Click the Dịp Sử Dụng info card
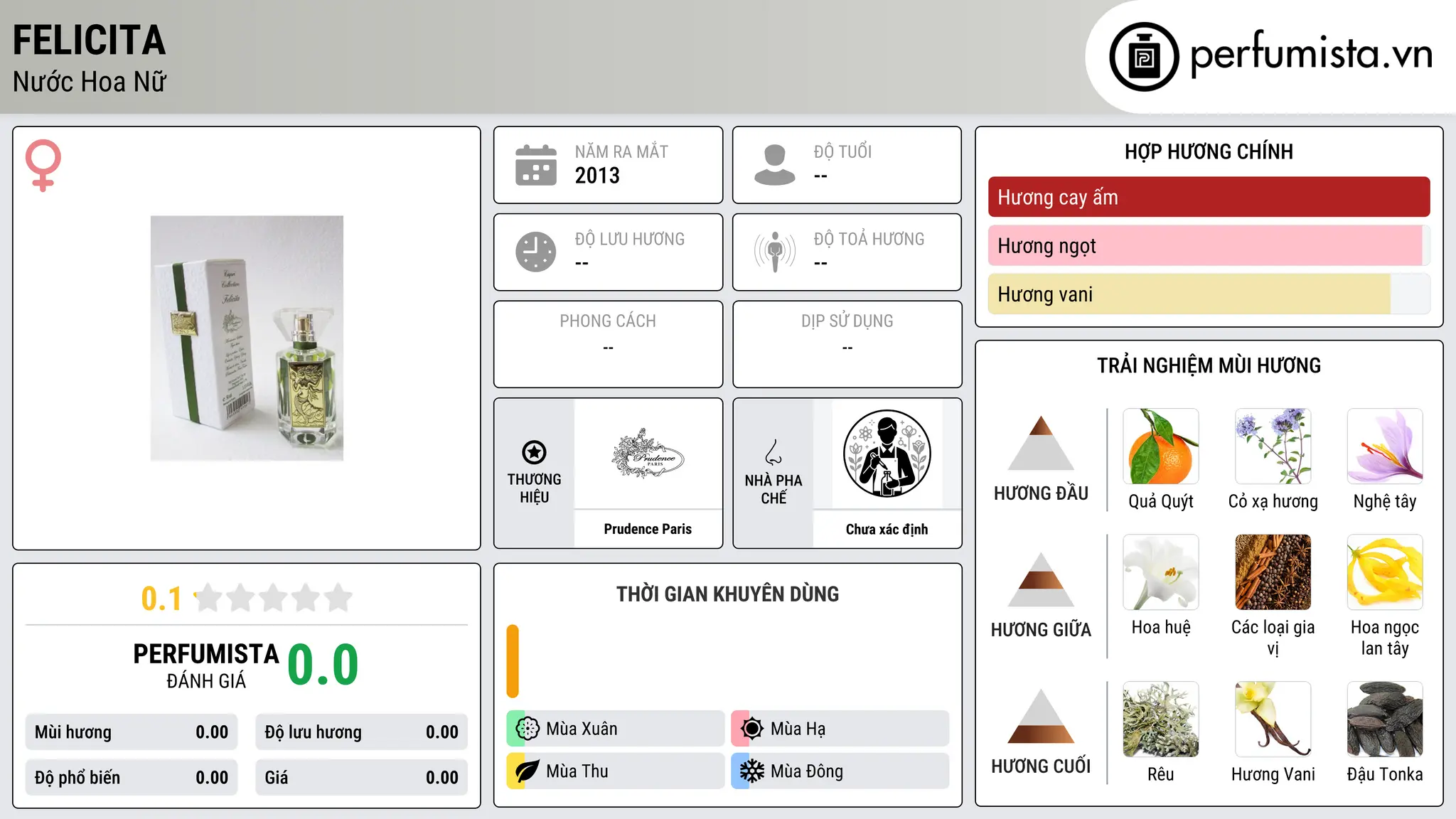1456x819 pixels. (x=847, y=344)
